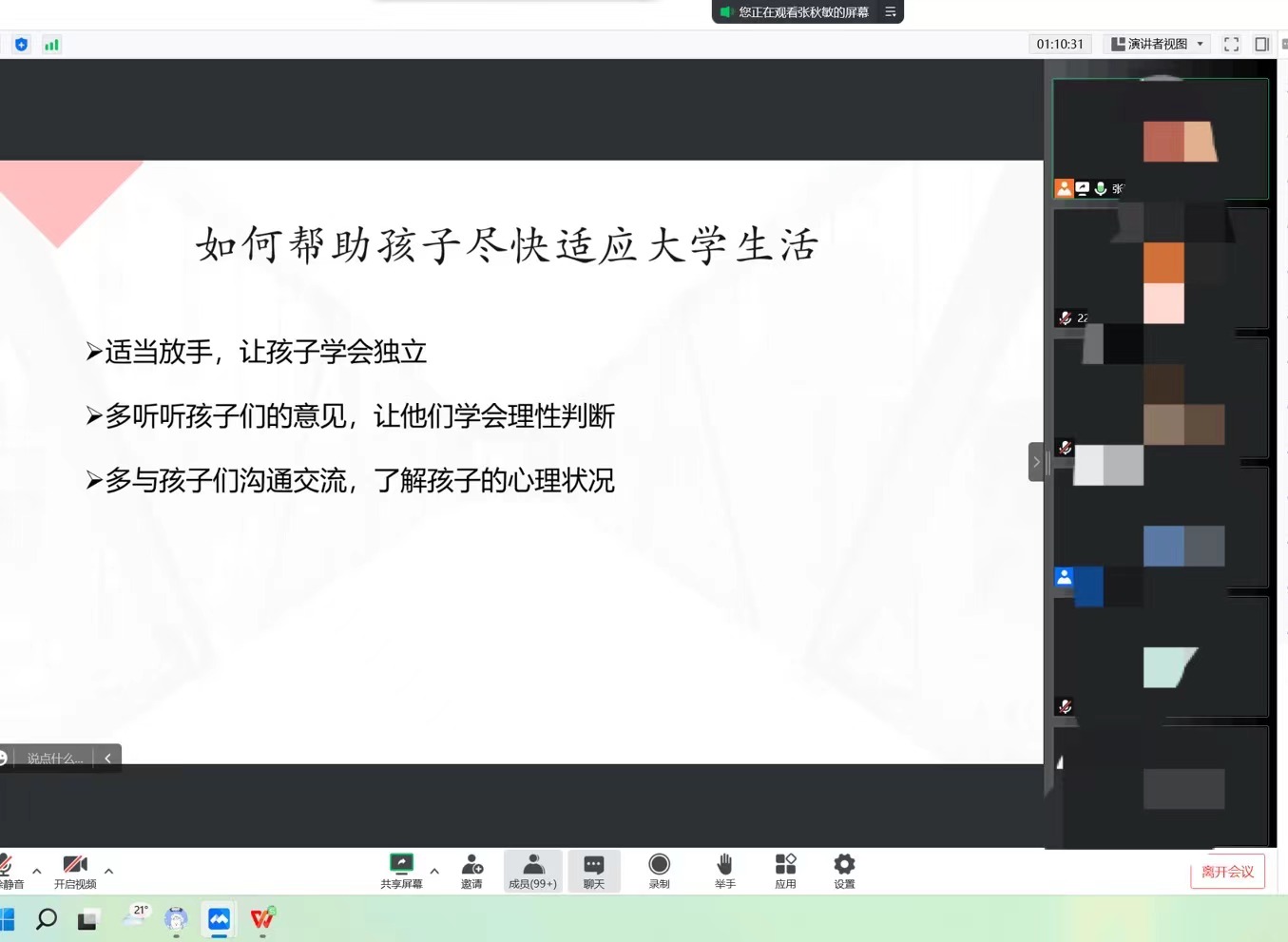Open share screen options chevron
Screen dimensions: 1288x942
coord(434,872)
